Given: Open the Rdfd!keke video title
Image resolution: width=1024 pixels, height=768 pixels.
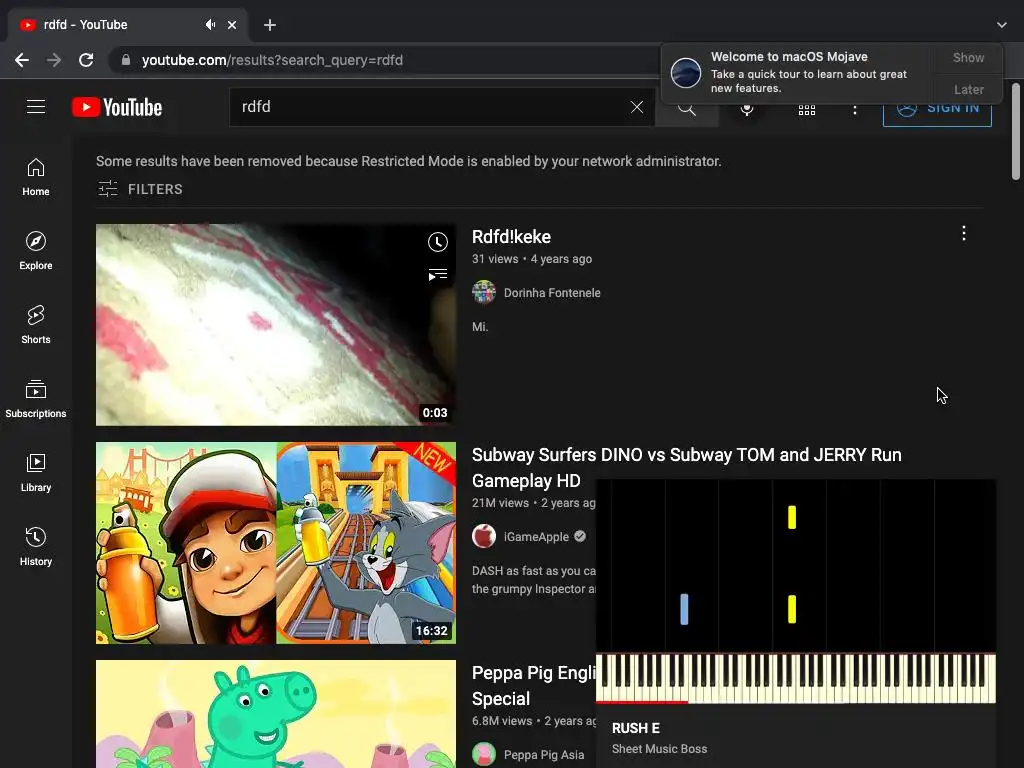Looking at the screenshot, I should [511, 237].
